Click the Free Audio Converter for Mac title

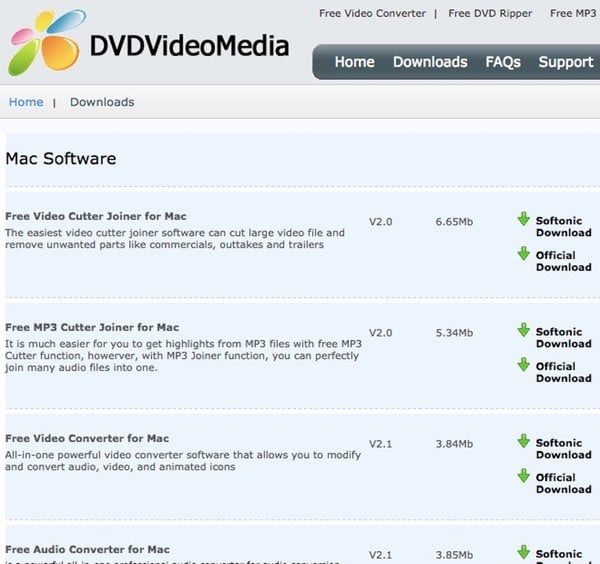click(87, 549)
